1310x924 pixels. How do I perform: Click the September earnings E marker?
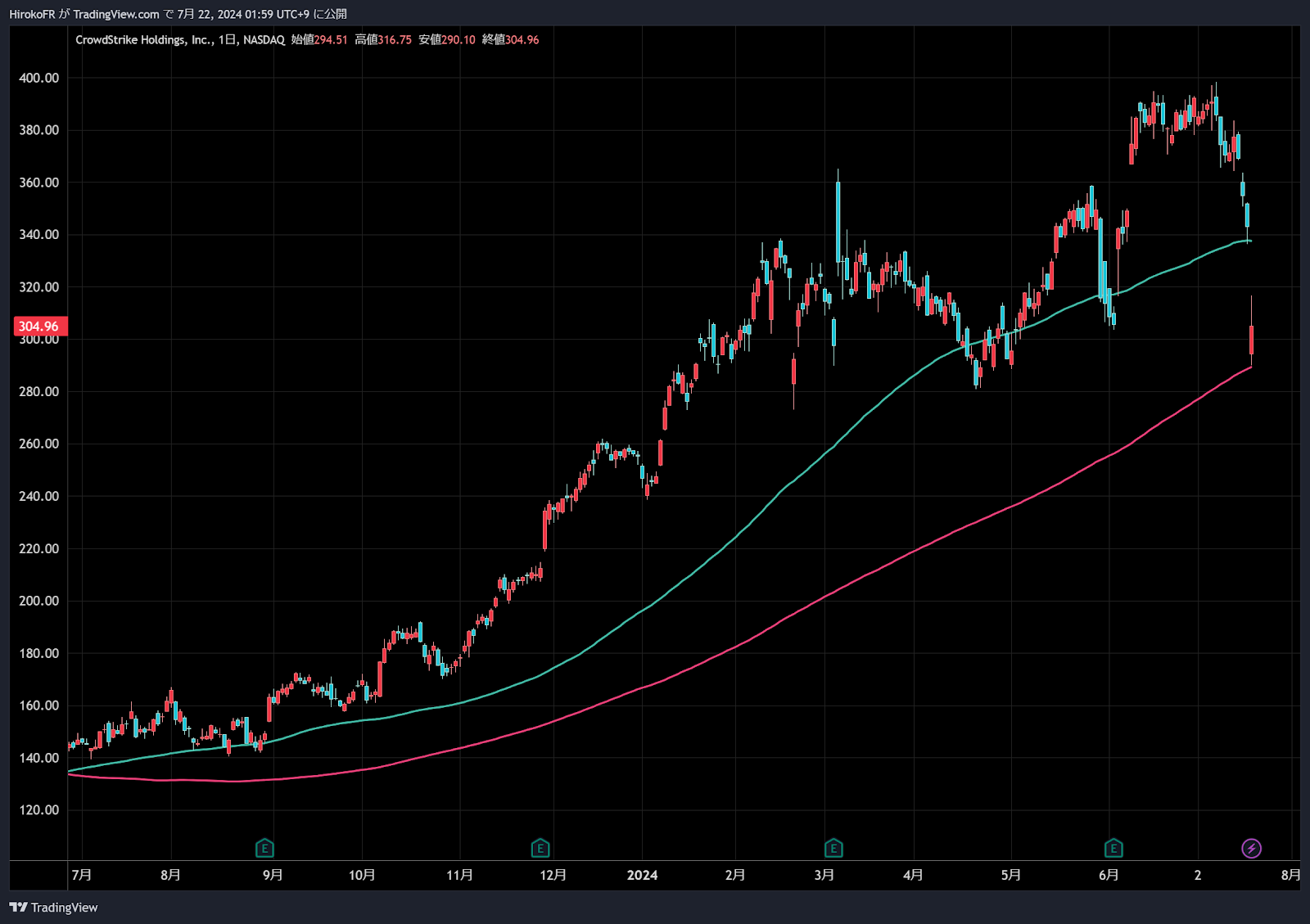point(264,848)
